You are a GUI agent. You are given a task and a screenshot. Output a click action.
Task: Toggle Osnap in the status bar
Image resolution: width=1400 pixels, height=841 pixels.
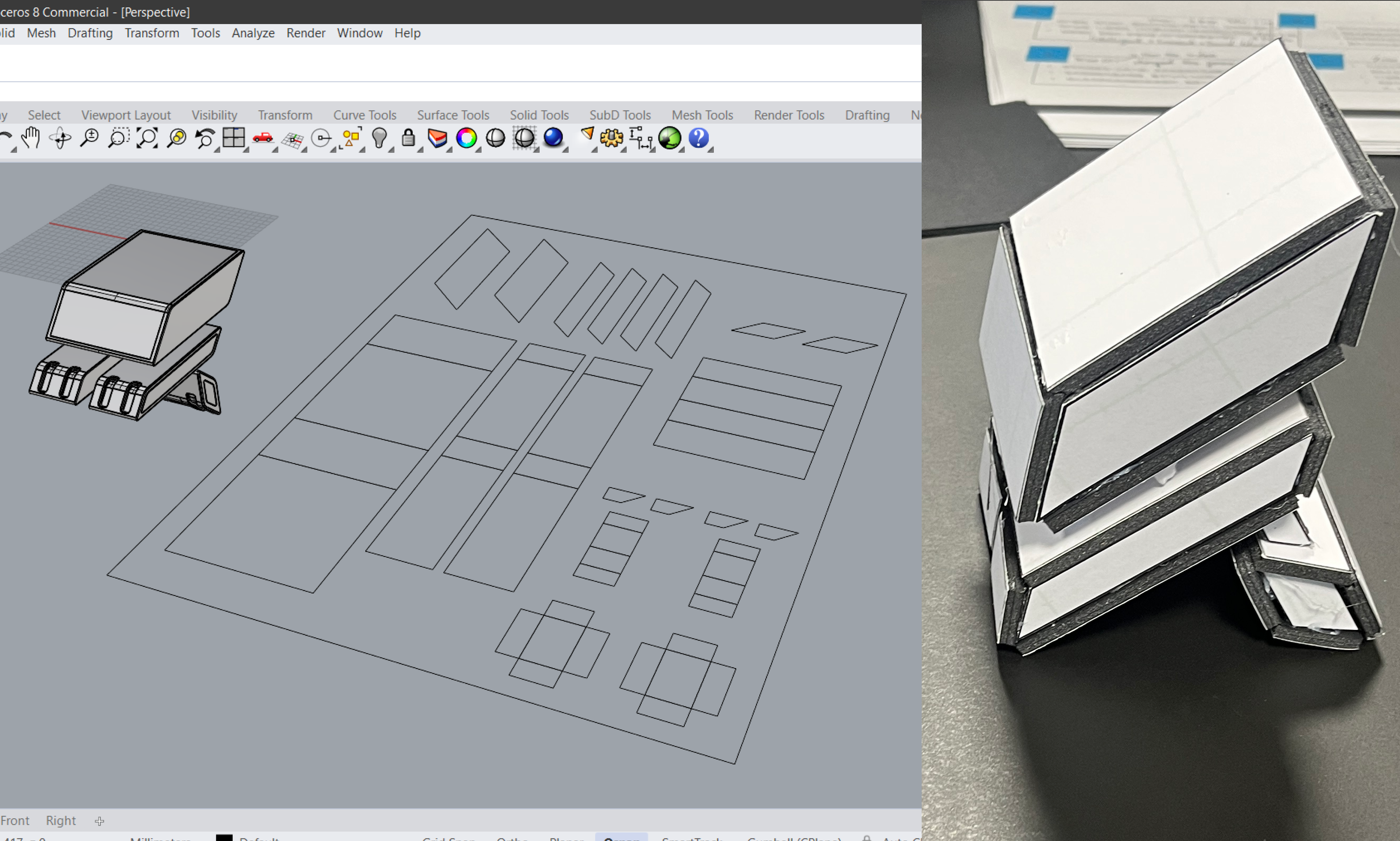click(621, 838)
